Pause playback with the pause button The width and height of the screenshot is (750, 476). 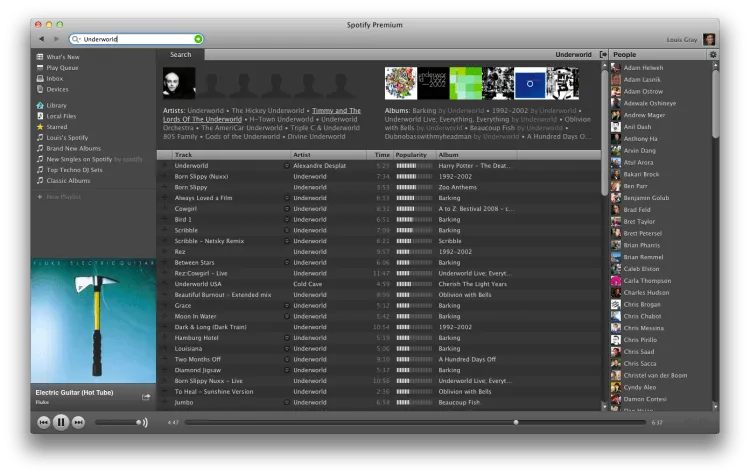(61, 422)
